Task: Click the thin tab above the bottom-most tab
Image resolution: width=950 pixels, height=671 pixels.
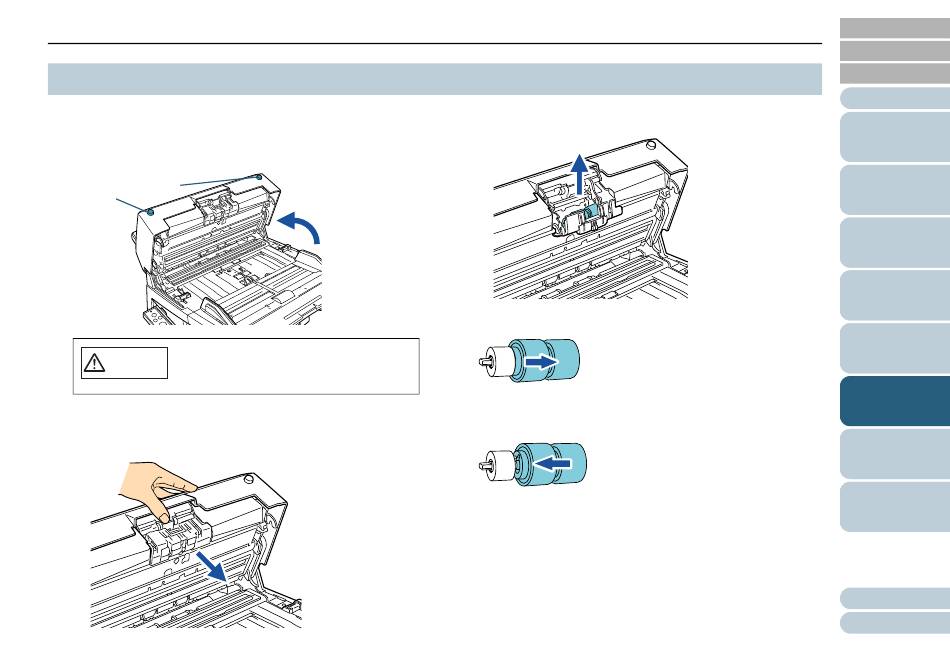Action: (895, 598)
